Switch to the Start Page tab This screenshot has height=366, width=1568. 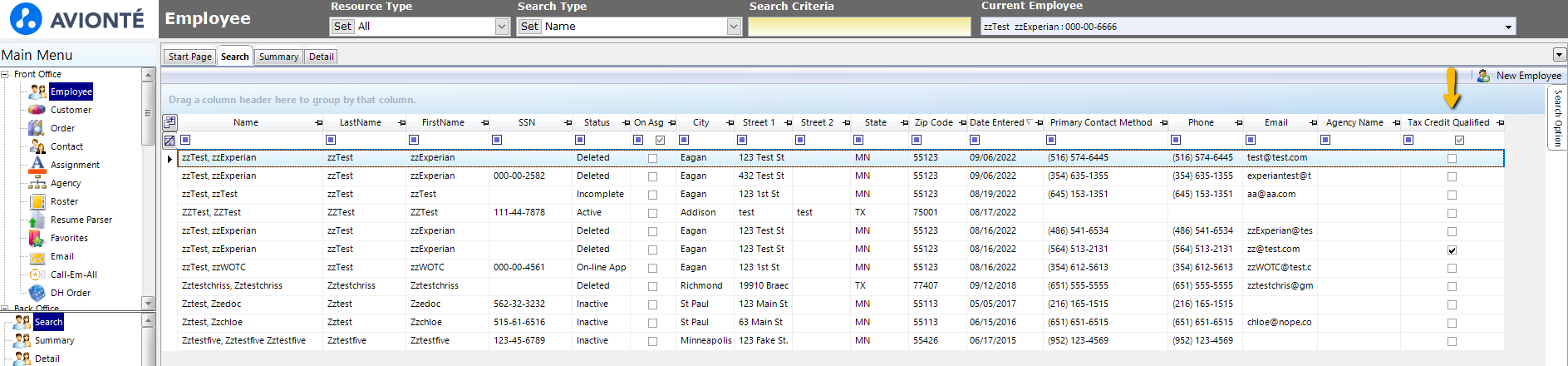click(x=189, y=57)
